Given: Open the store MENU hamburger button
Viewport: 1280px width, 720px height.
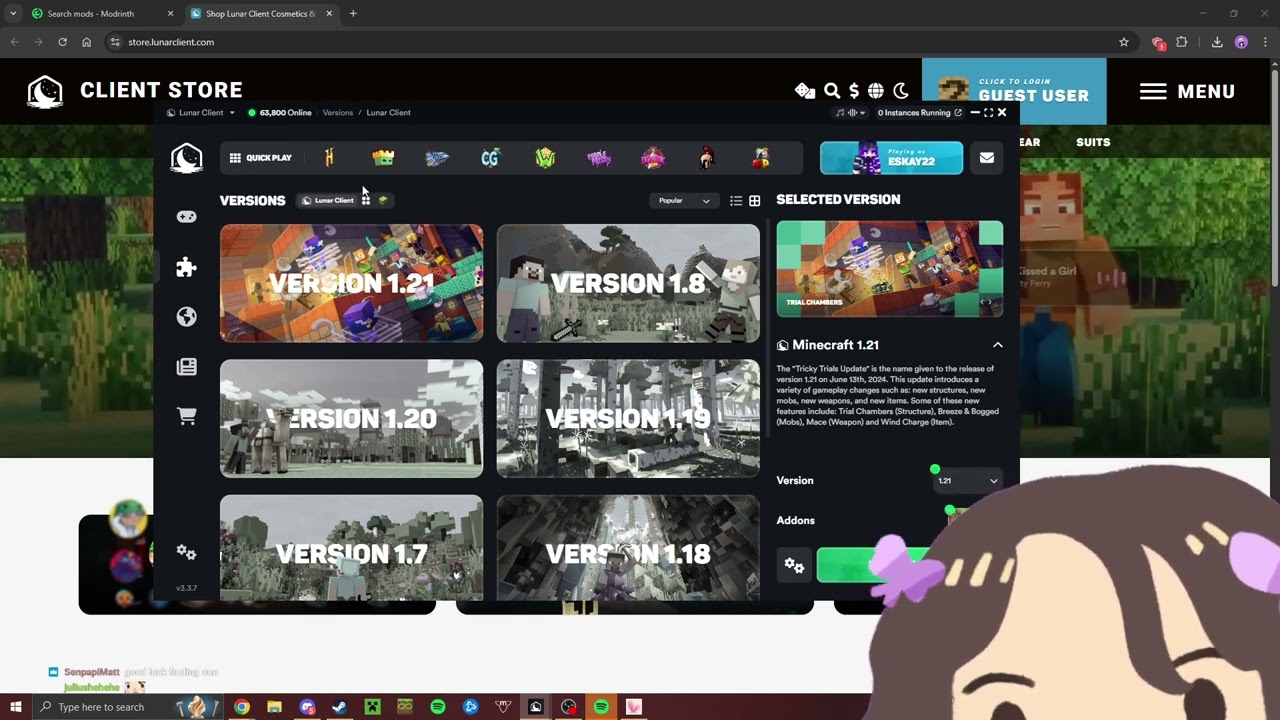Looking at the screenshot, I should tap(1188, 92).
